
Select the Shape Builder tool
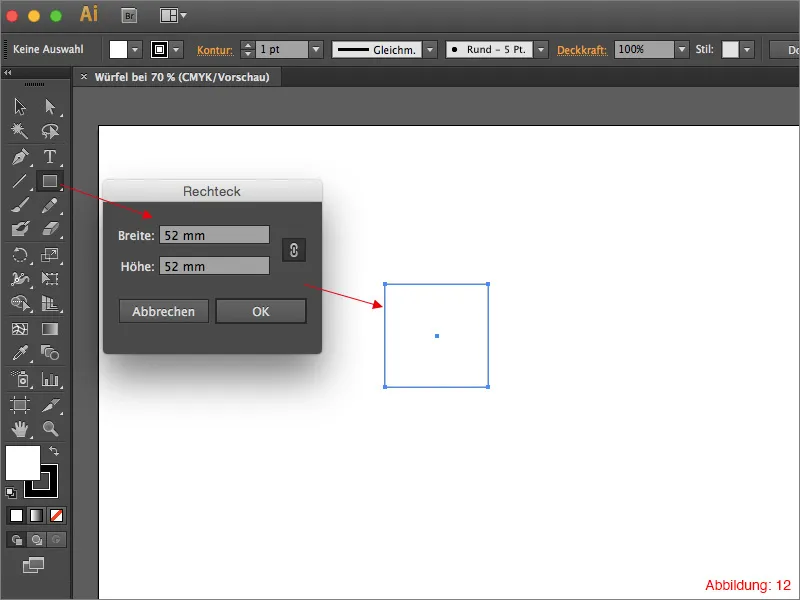[x=20, y=303]
